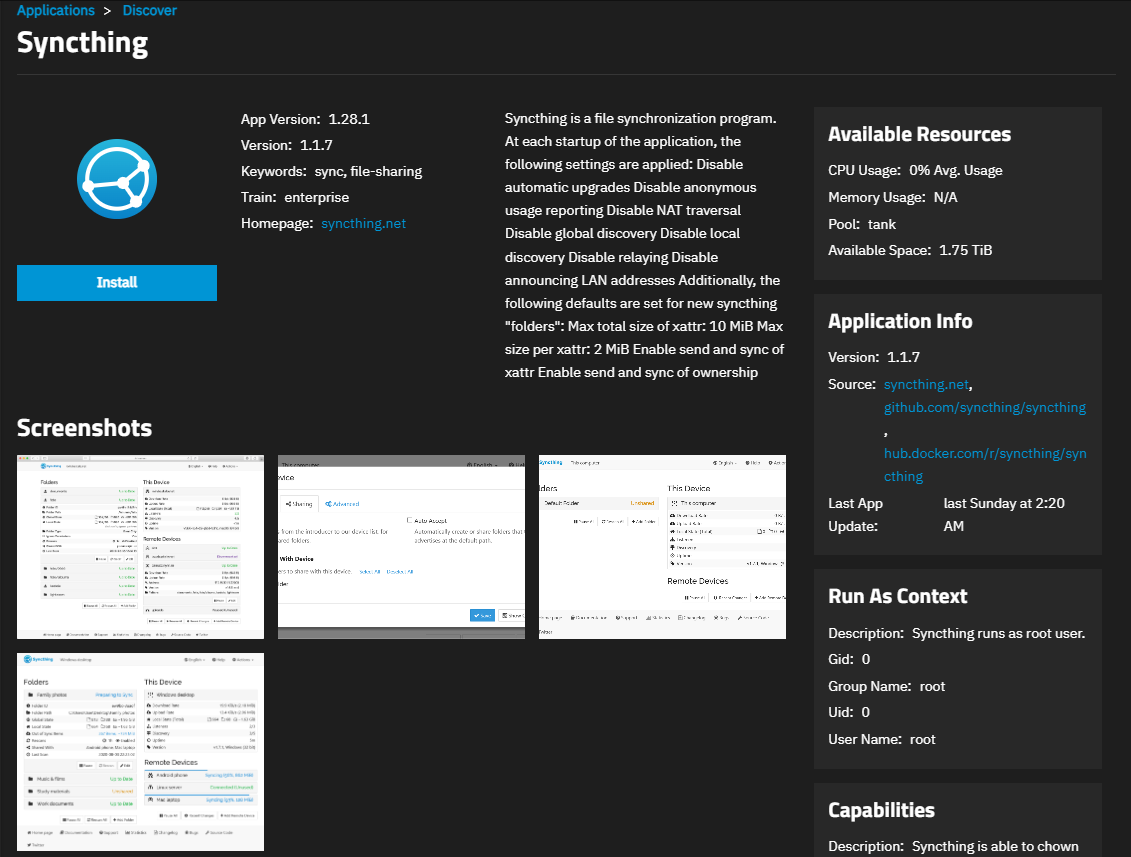Click the Train value "enterprise"

pos(317,198)
